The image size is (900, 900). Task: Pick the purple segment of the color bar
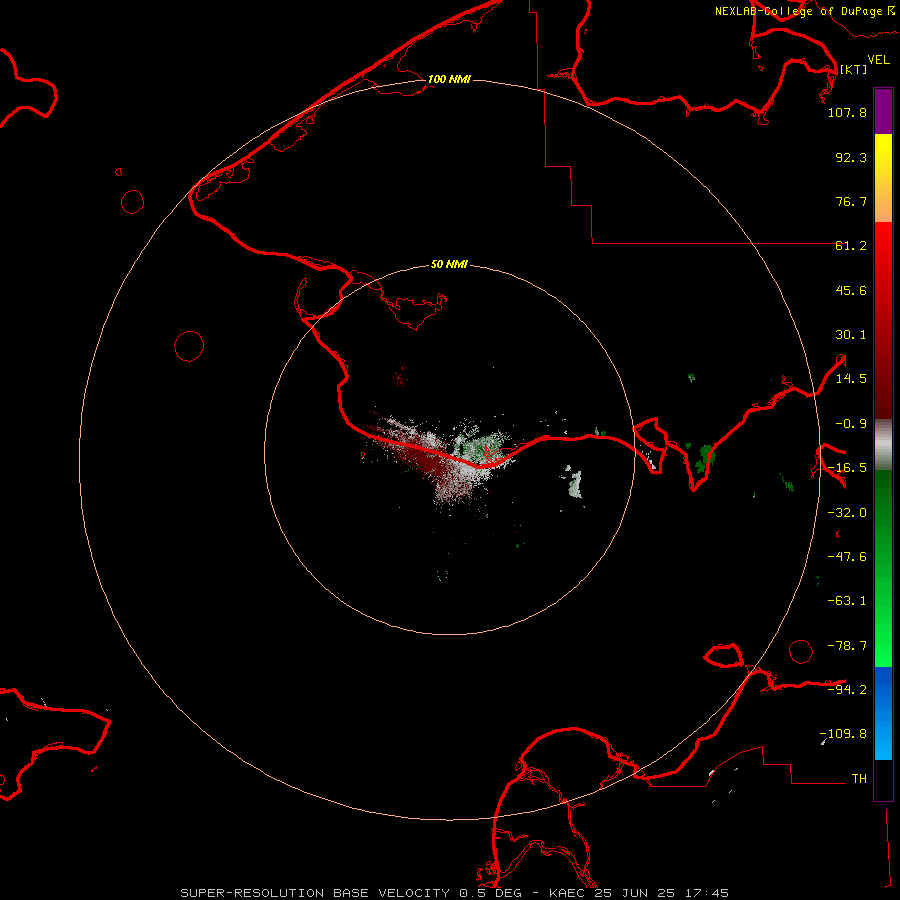883,111
